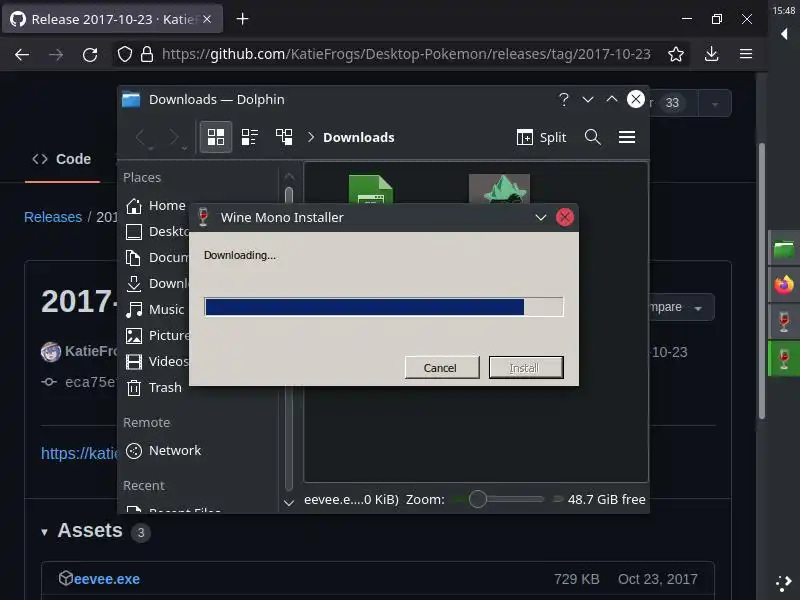Reload the GitHub page

[90, 54]
